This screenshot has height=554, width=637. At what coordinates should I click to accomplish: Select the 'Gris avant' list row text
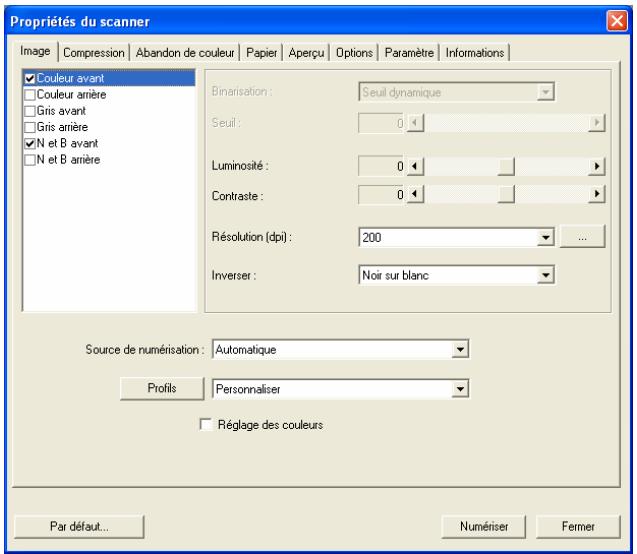click(61, 111)
